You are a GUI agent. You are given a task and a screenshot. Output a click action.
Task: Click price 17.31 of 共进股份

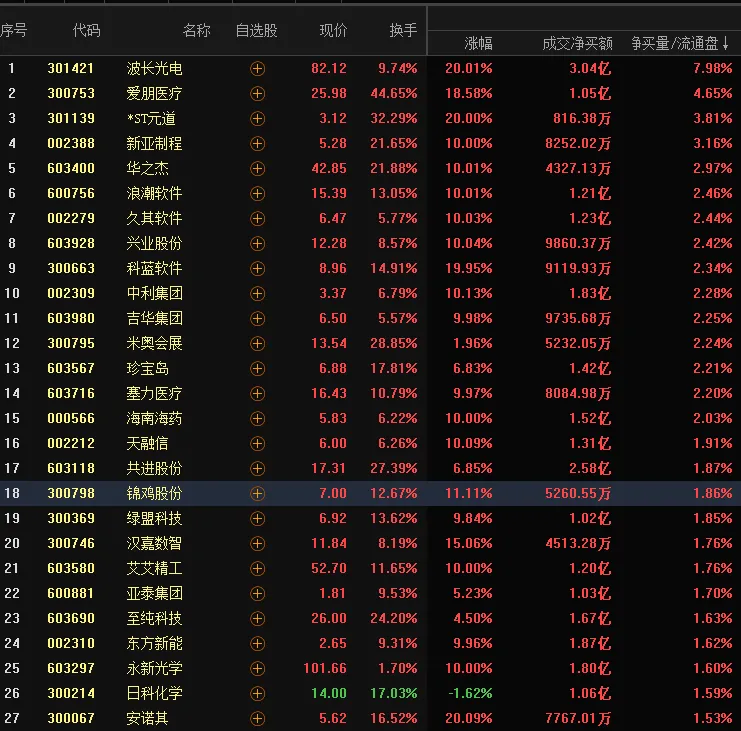click(328, 468)
